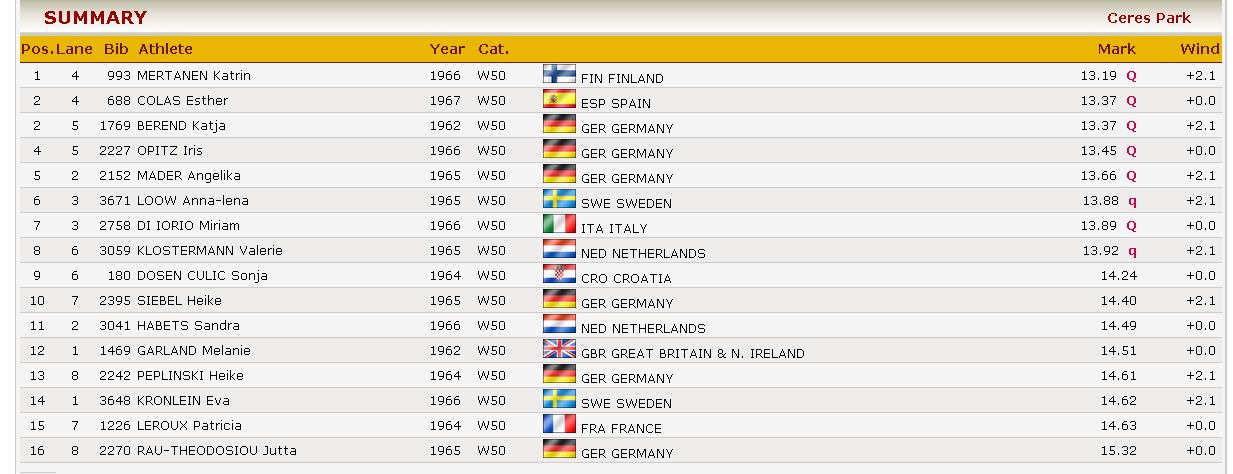This screenshot has width=1233, height=474.
Task: Click the Wind column header
Action: [x=1199, y=49]
